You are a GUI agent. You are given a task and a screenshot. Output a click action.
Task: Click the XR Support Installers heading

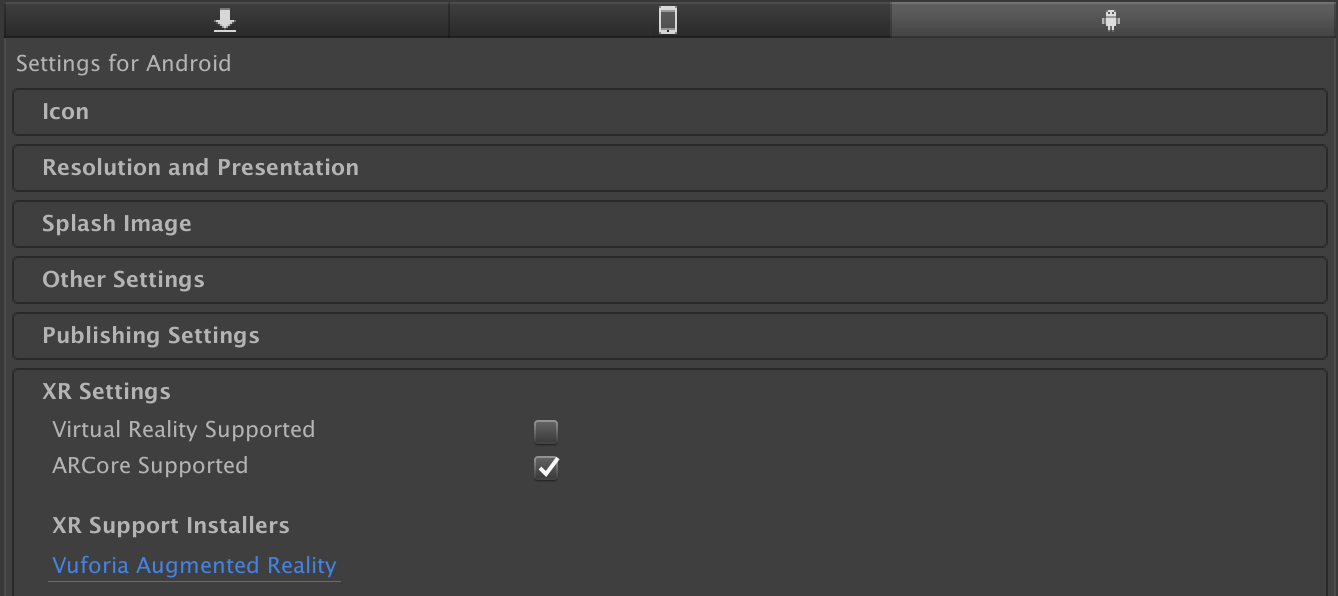pos(171,525)
